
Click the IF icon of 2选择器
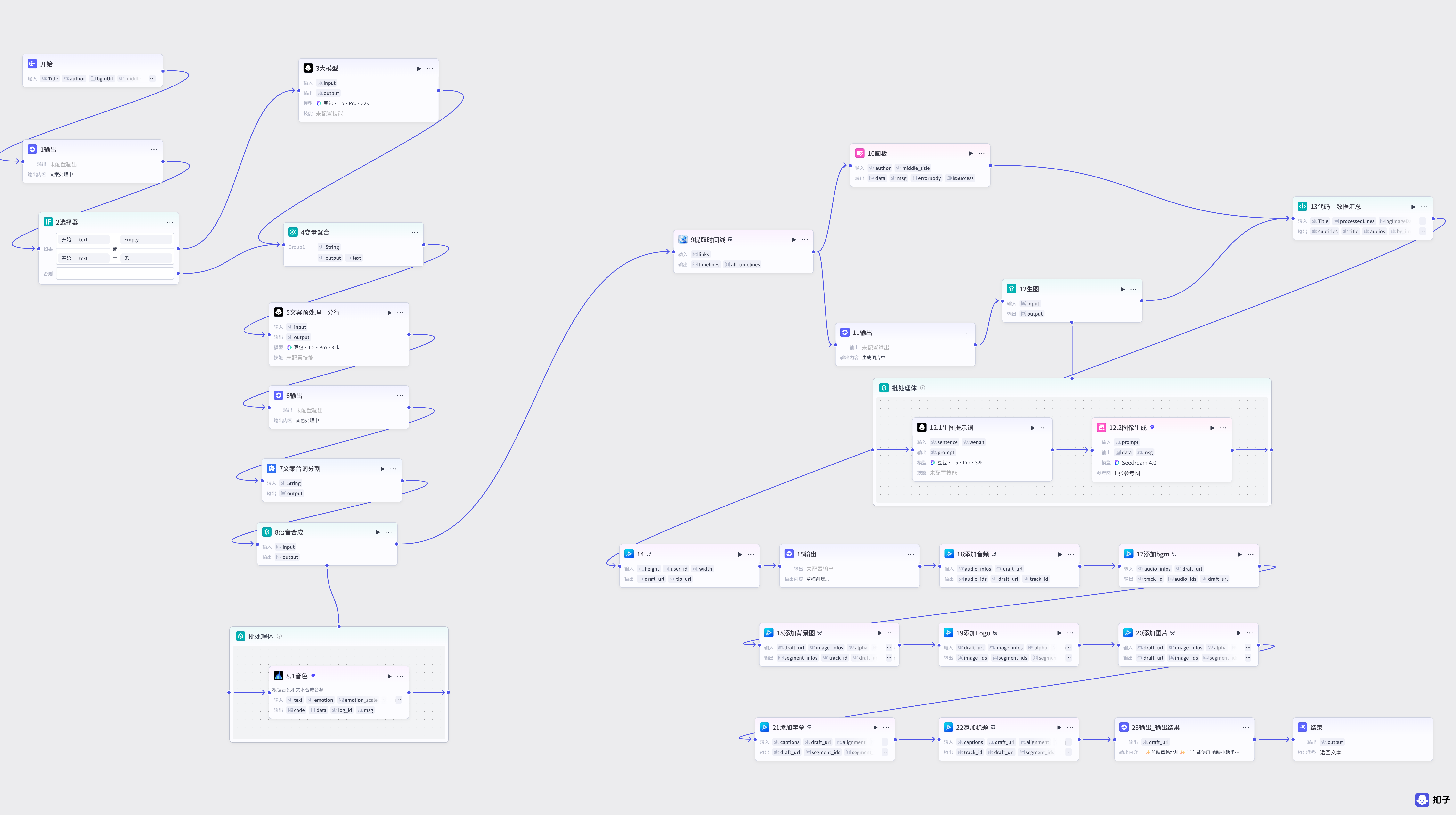pyautogui.click(x=48, y=222)
